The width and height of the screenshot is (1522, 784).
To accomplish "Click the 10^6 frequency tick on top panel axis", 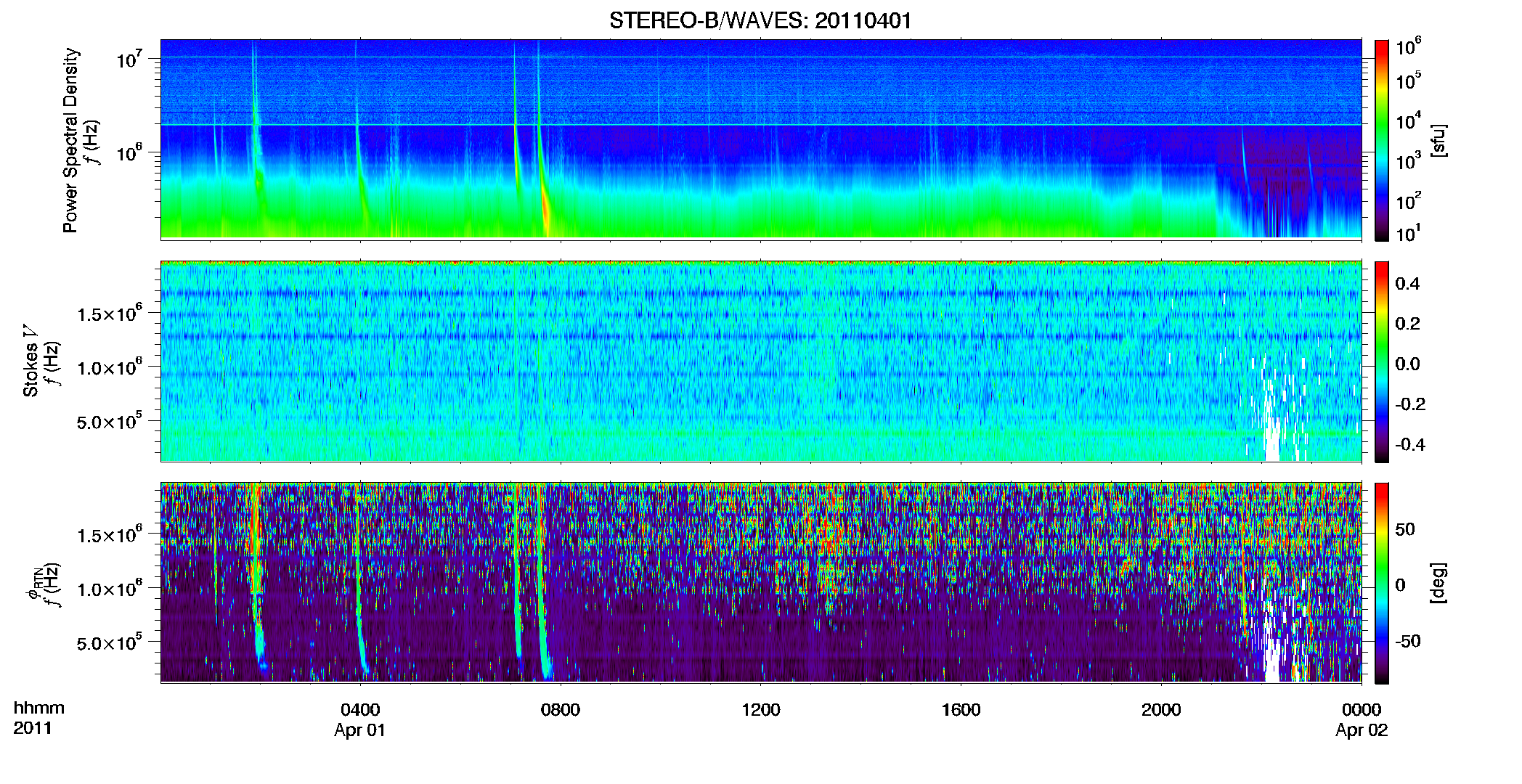I will pos(130,152).
